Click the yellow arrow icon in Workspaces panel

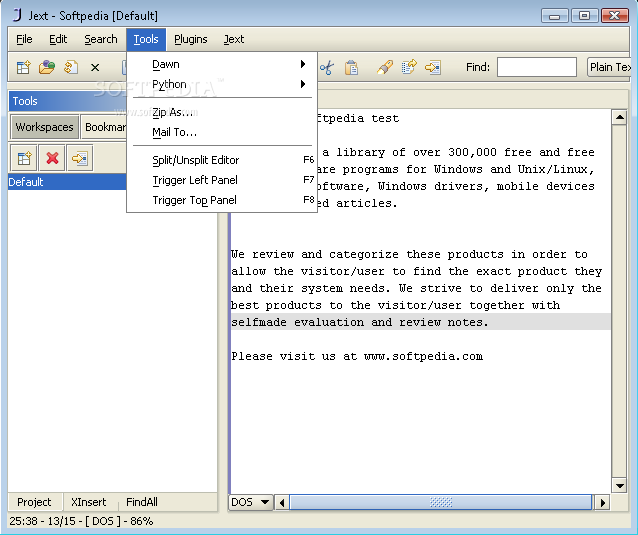point(80,158)
